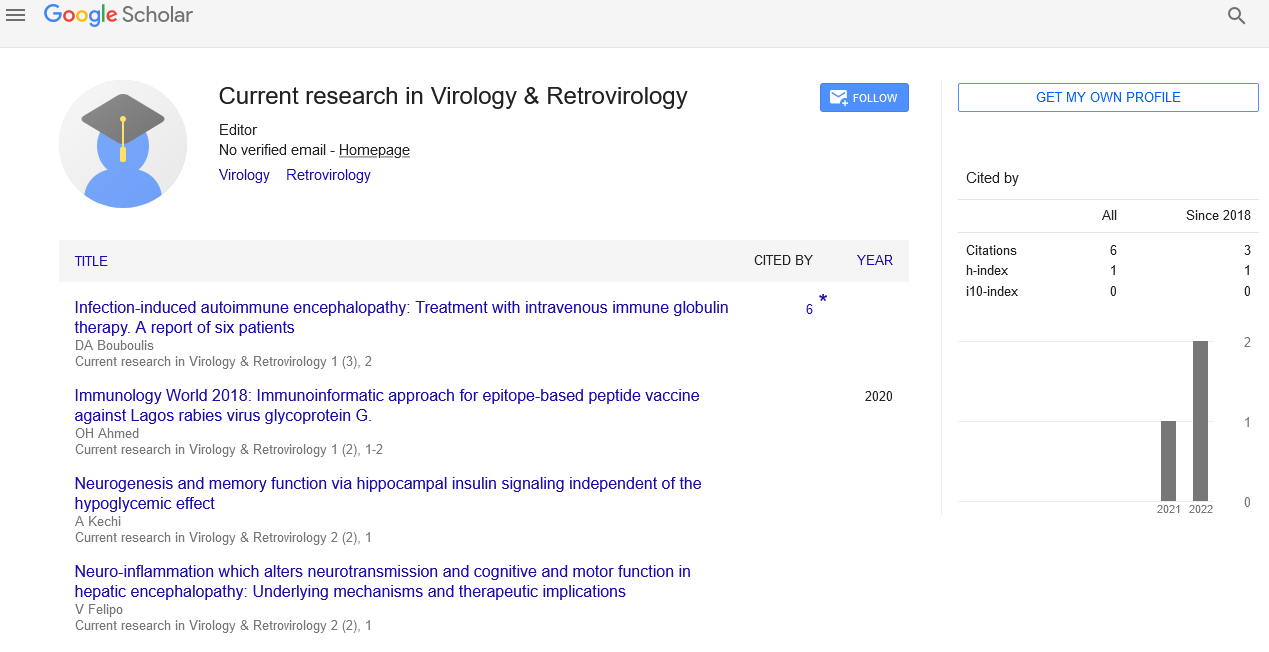Select the Retrovirology interest tag
1269x652 pixels.
[x=328, y=175]
